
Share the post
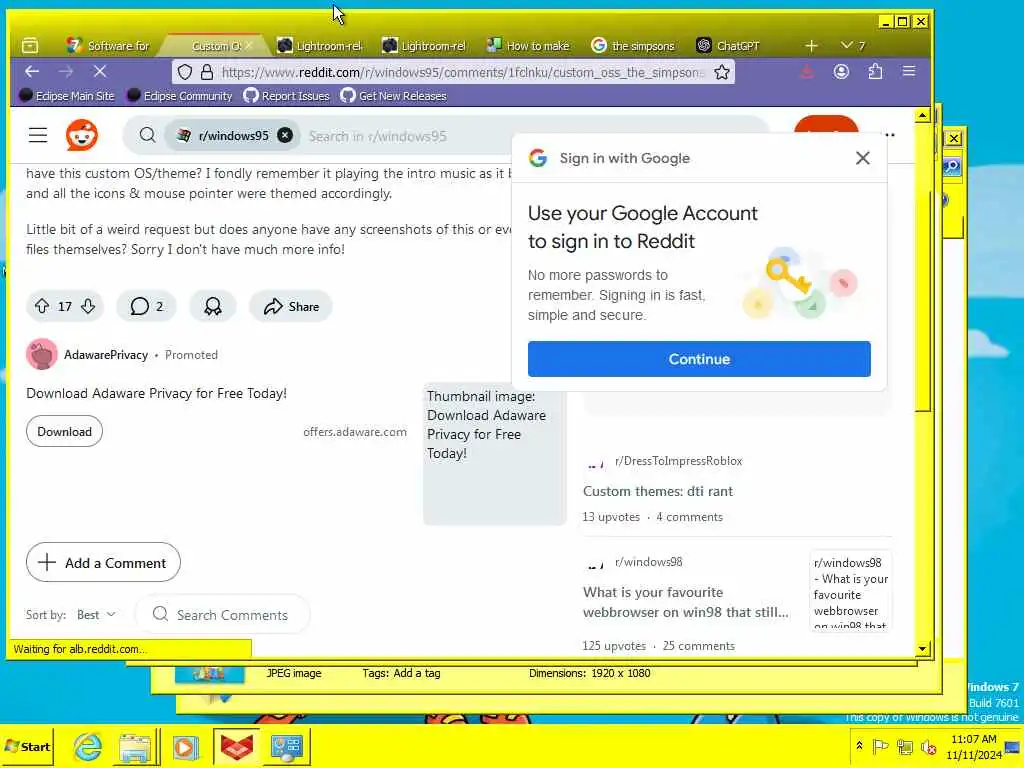[x=291, y=306]
